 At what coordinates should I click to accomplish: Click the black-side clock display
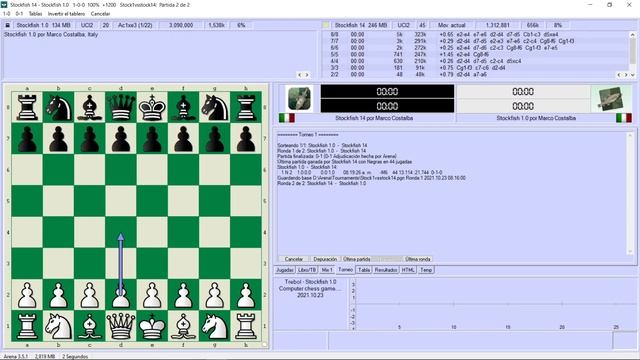click(387, 98)
